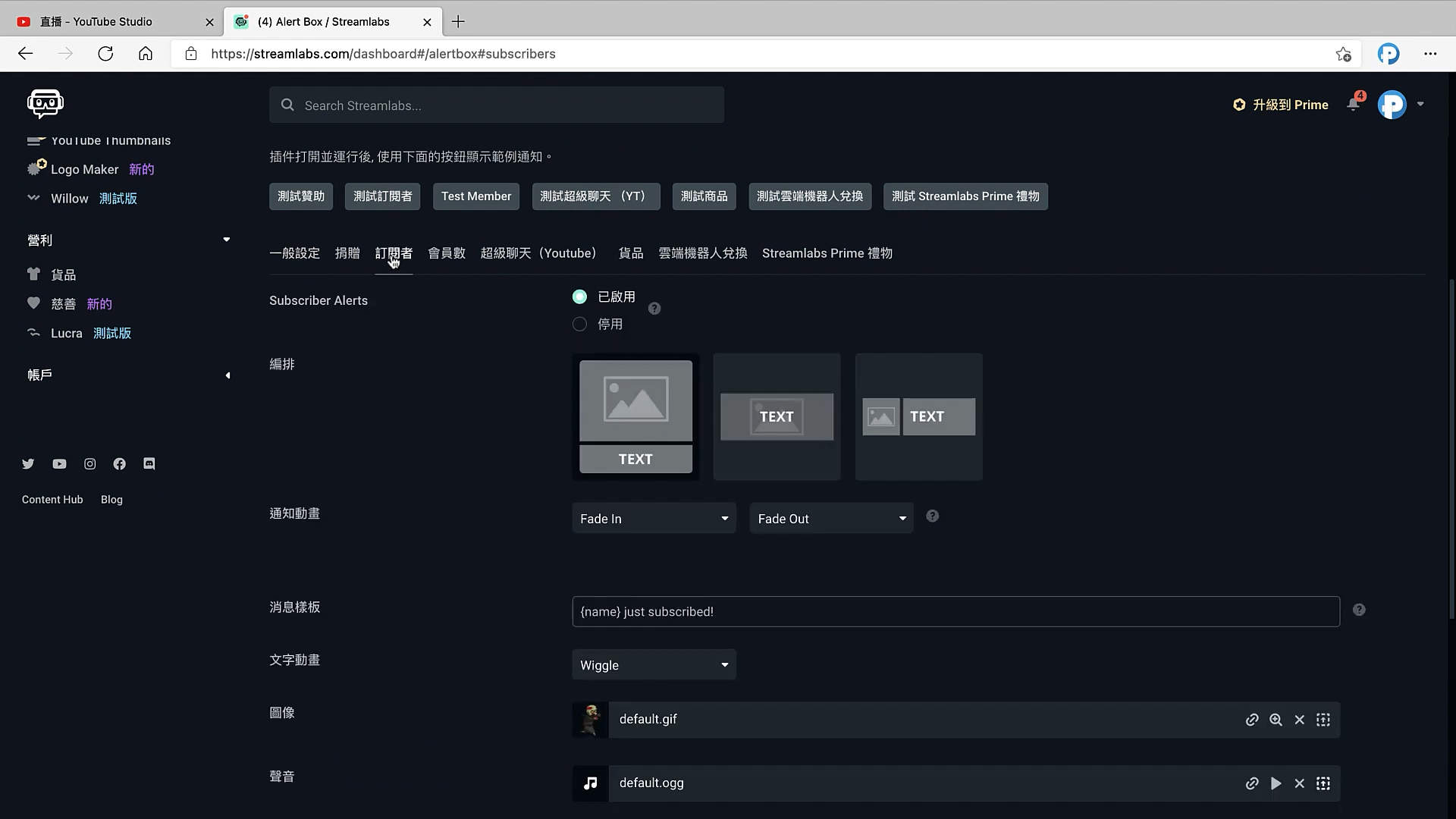Click the Discord icon in sidebar
The width and height of the screenshot is (1456, 819).
149,464
